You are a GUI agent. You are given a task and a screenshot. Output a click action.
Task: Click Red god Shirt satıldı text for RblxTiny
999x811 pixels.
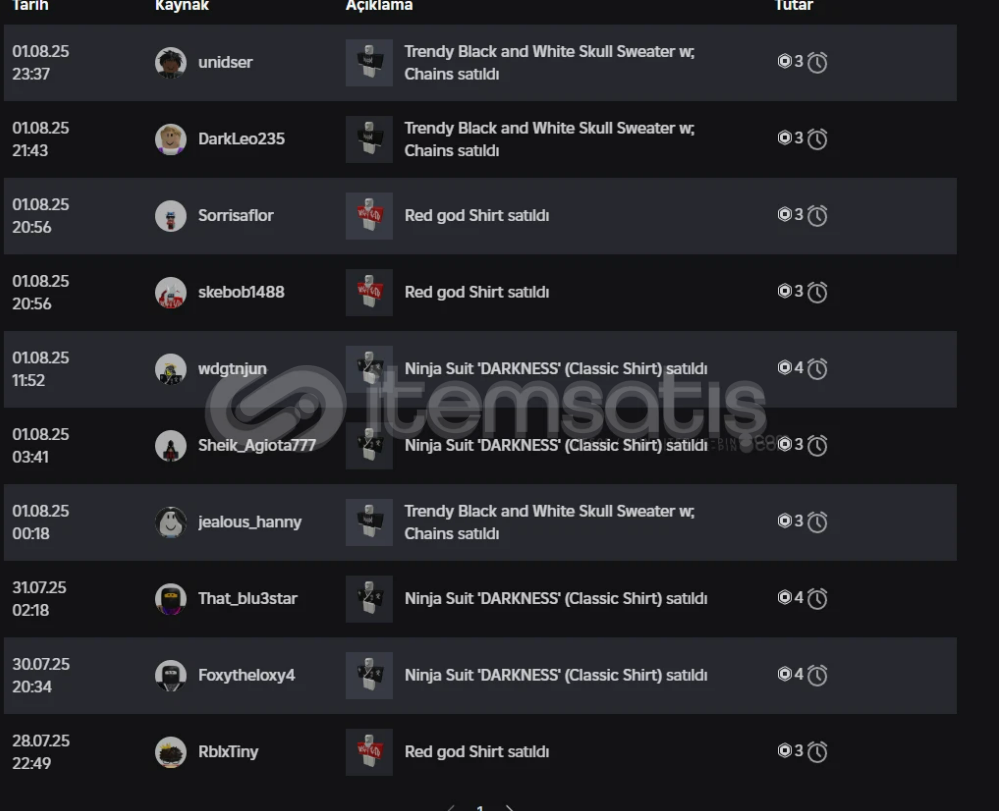pos(477,752)
